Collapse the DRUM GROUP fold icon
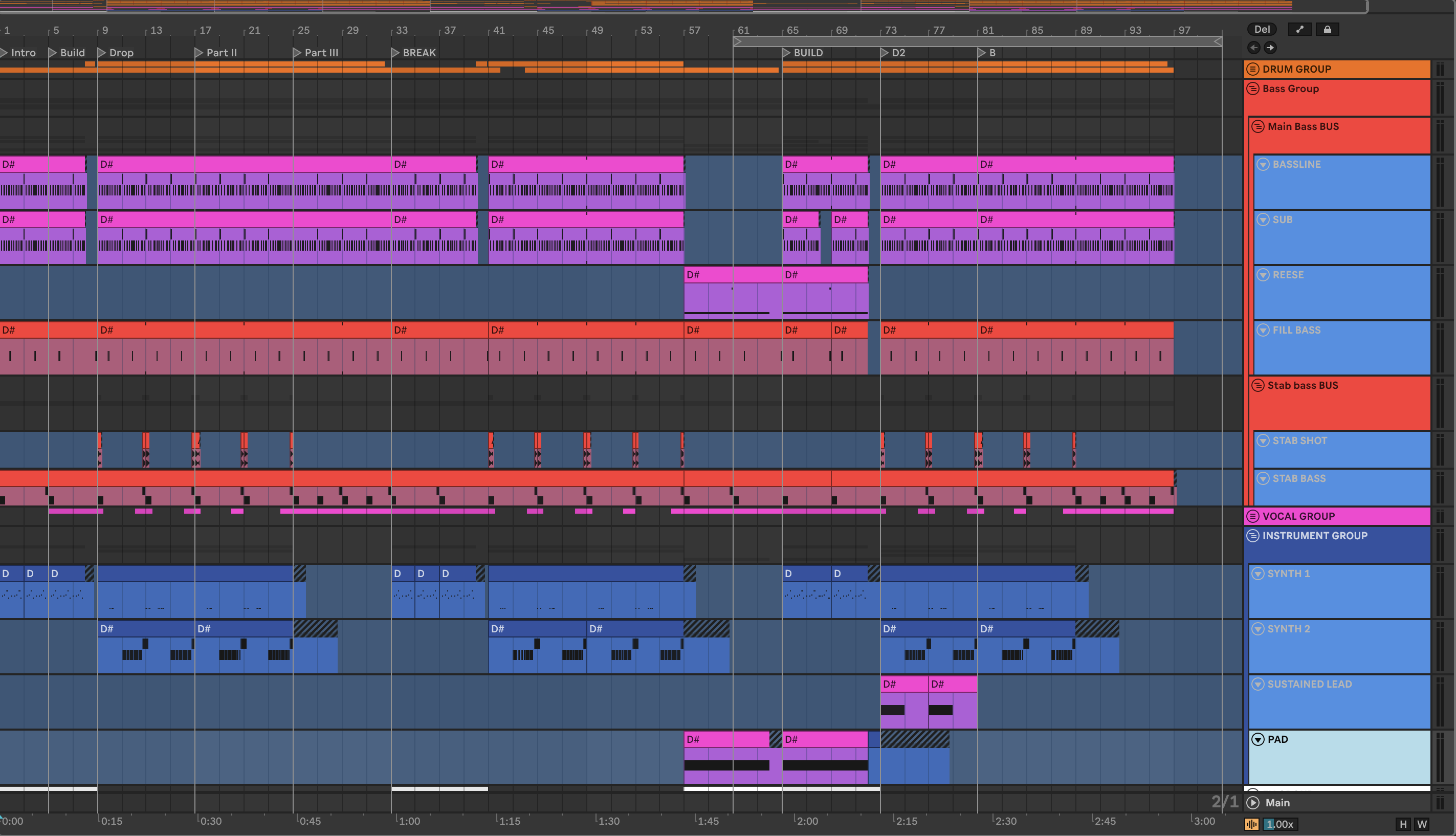This screenshot has height=836, width=1456. 1253,69
